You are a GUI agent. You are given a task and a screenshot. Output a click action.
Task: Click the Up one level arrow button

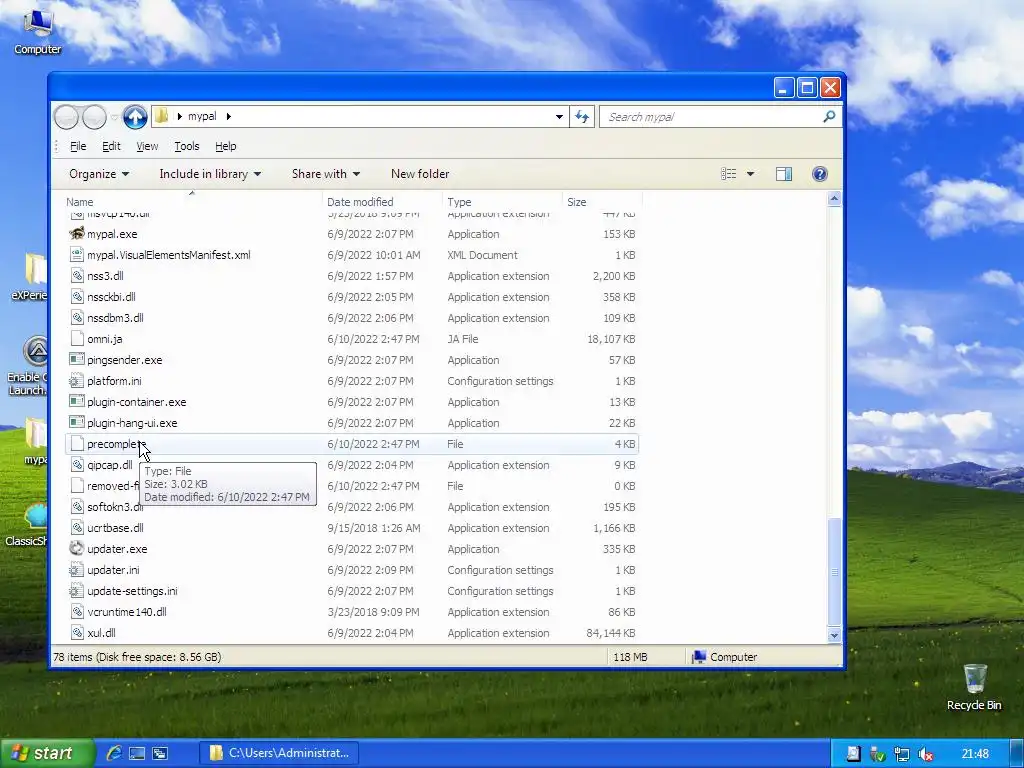pyautogui.click(x=135, y=117)
